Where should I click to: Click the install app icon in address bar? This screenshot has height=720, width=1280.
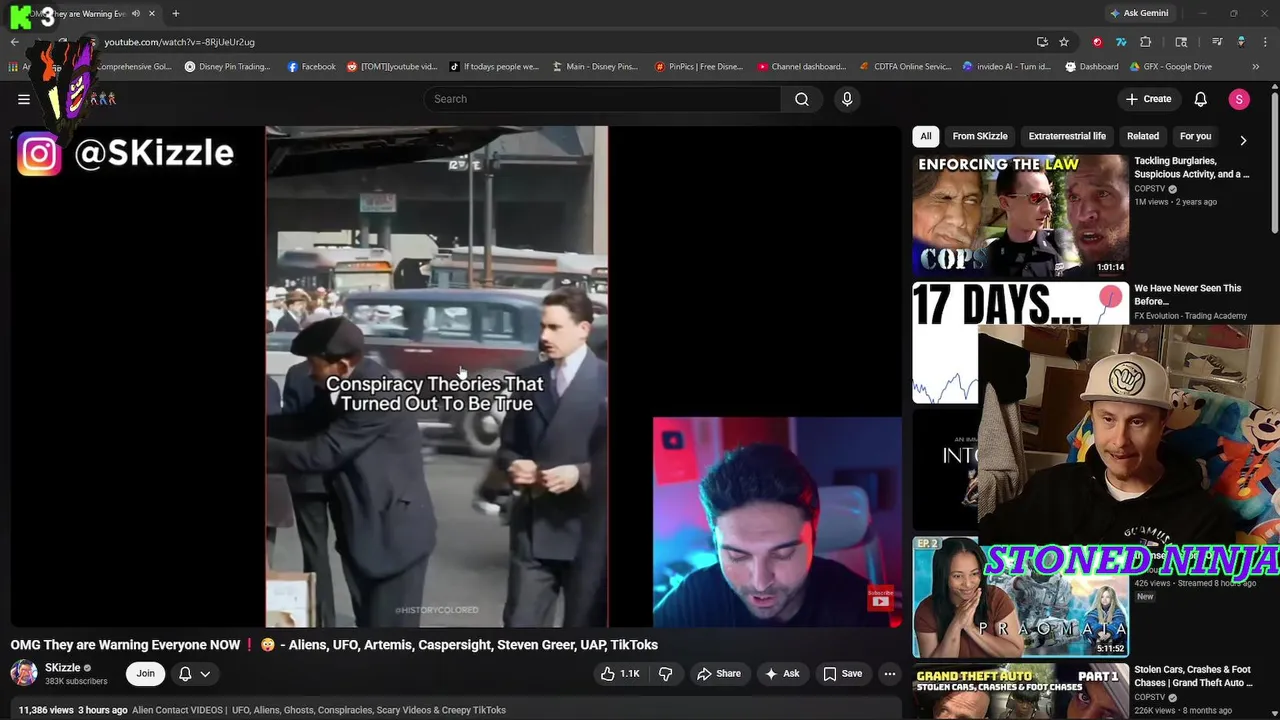point(1042,42)
